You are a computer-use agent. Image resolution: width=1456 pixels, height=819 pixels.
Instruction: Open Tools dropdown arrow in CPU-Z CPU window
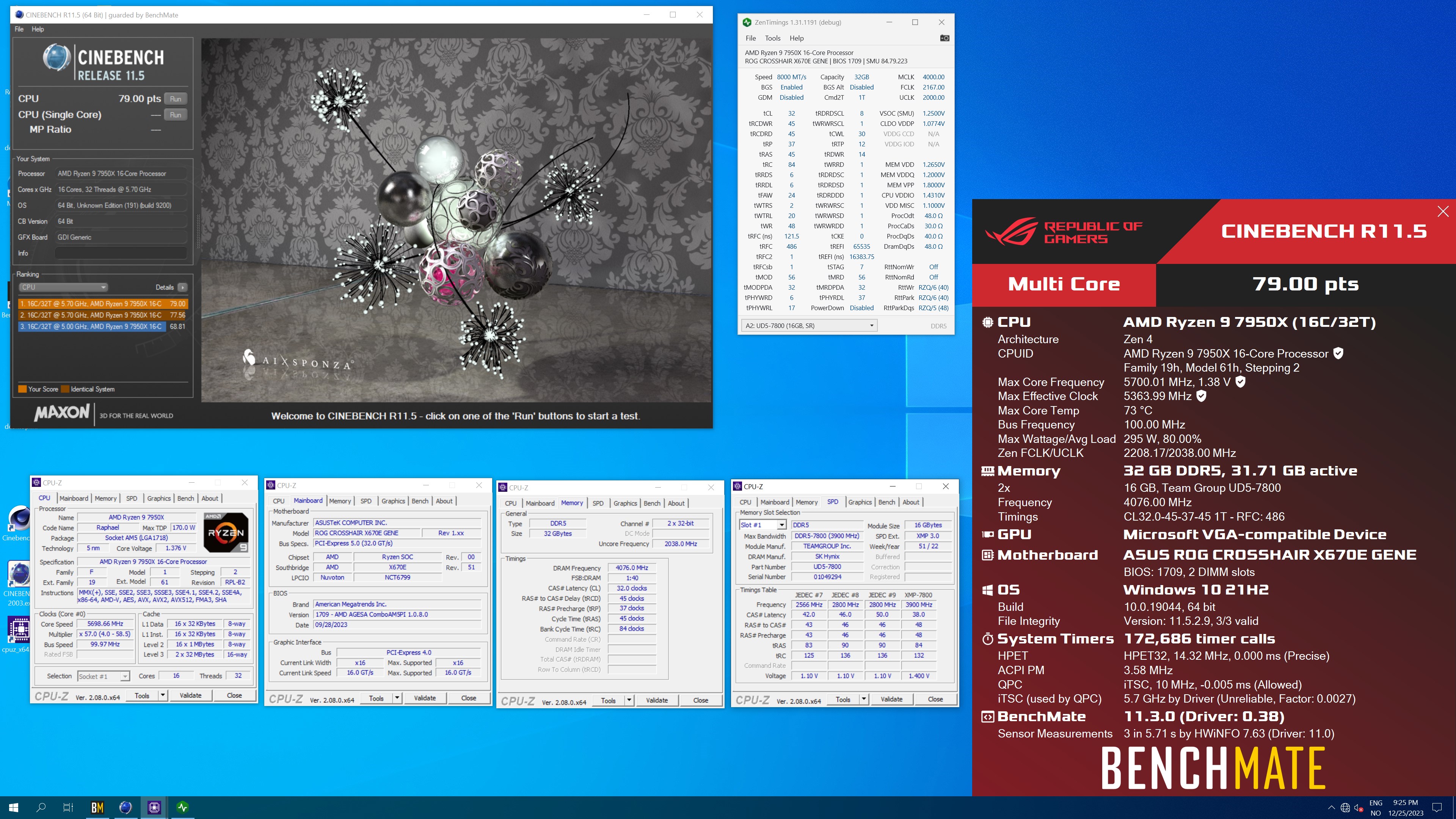coord(163,695)
